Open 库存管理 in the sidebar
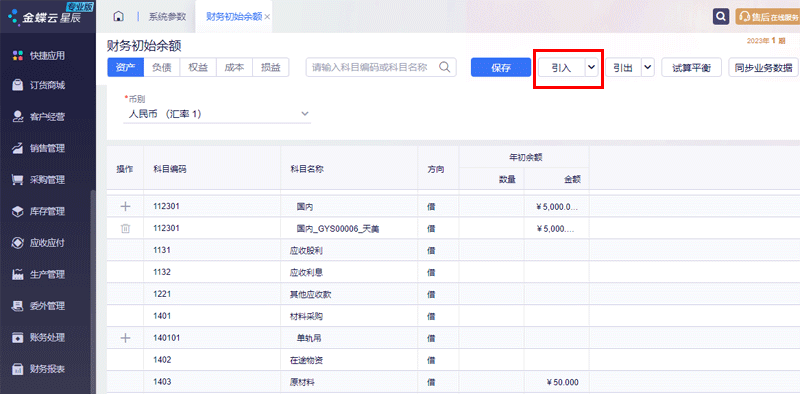The image size is (800, 394). coord(39,211)
